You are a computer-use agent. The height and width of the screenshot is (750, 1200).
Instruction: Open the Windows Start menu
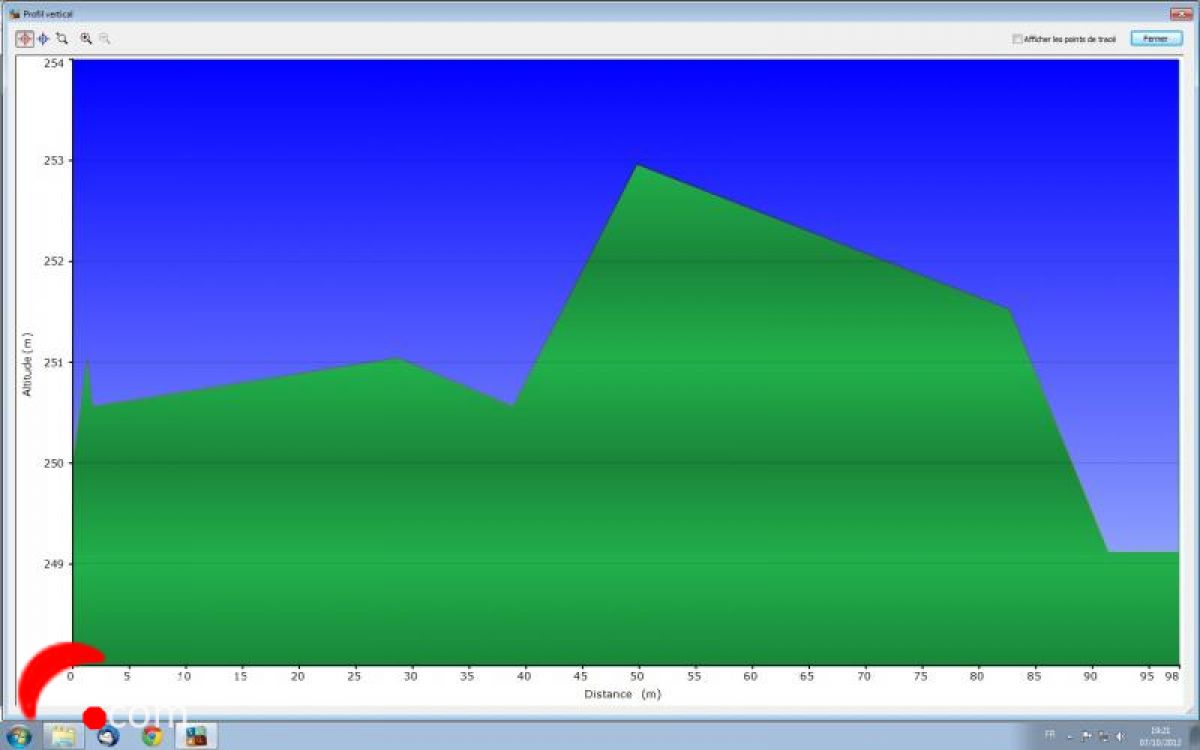(19, 736)
